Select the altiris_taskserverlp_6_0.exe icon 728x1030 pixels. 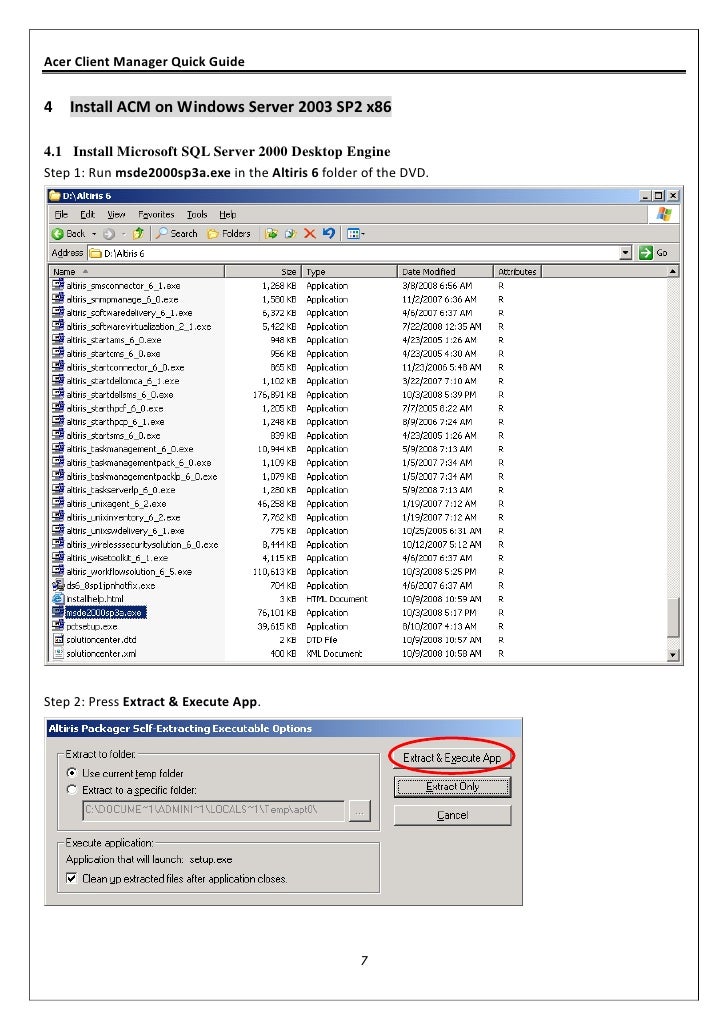point(58,490)
